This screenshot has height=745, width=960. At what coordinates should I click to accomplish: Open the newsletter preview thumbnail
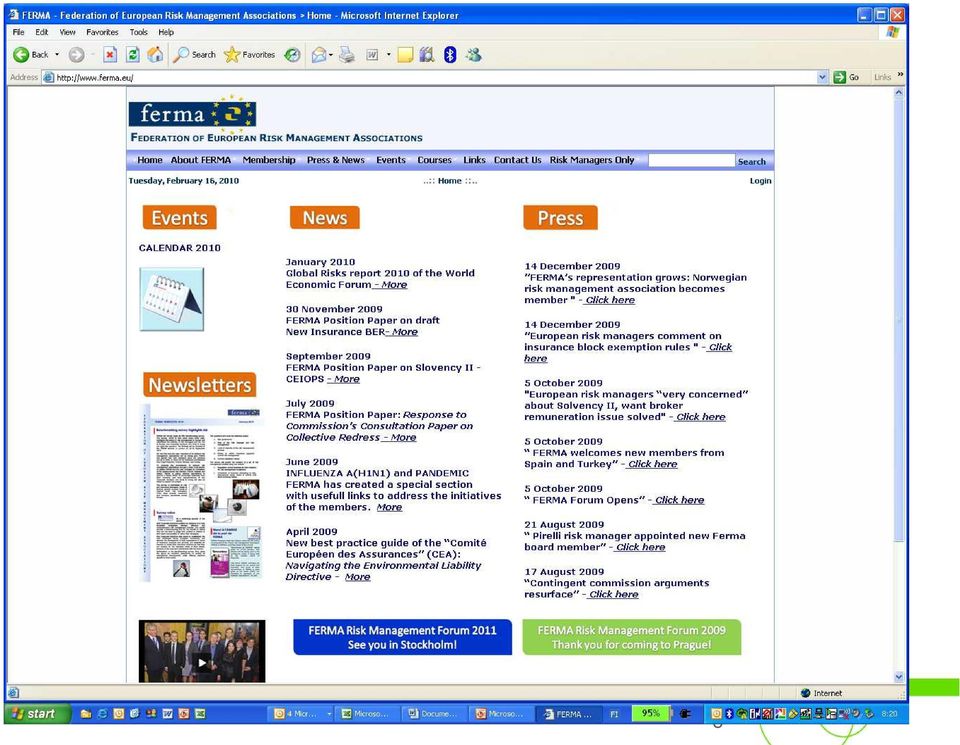point(201,493)
